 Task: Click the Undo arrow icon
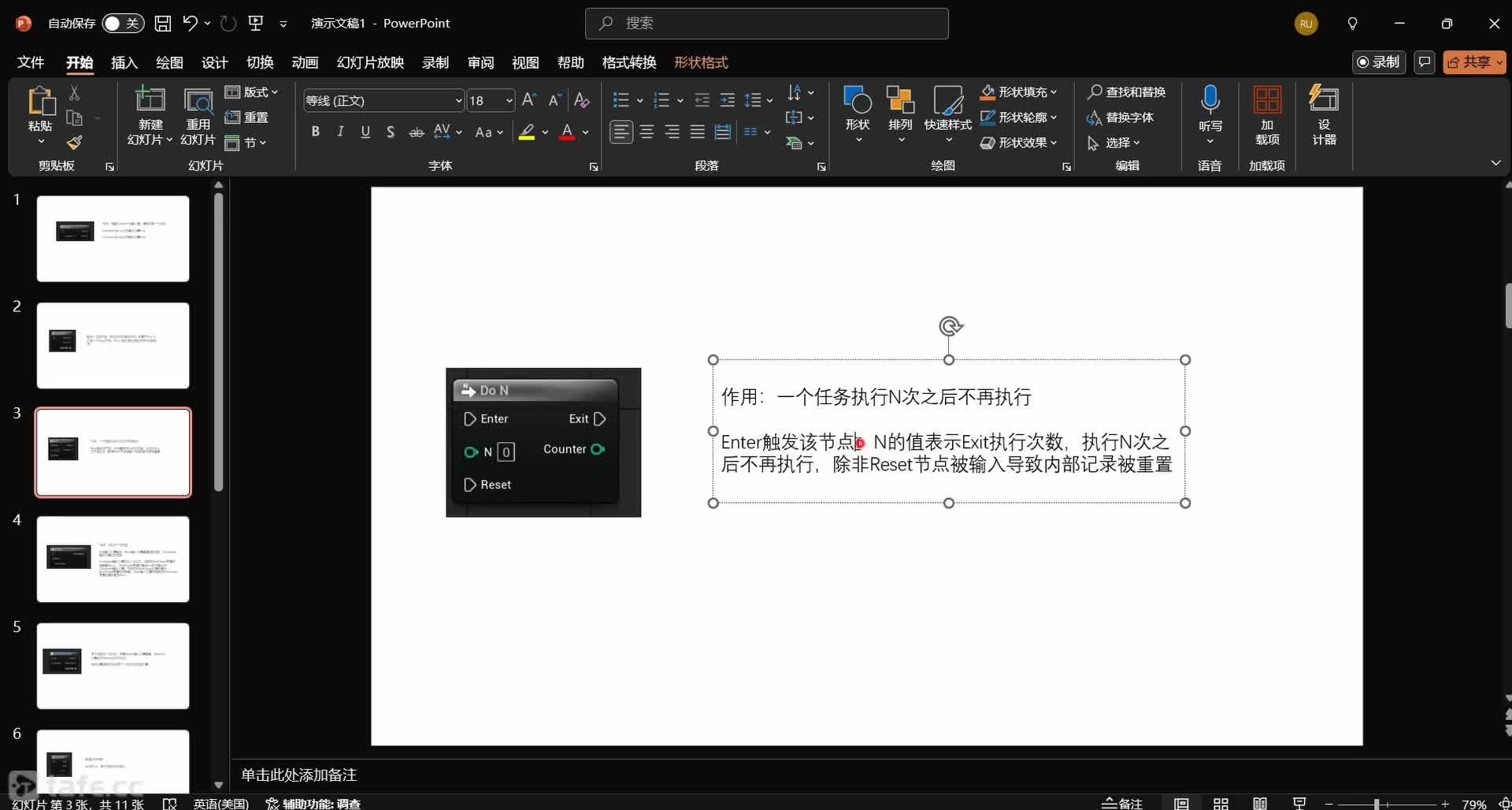pos(190,23)
